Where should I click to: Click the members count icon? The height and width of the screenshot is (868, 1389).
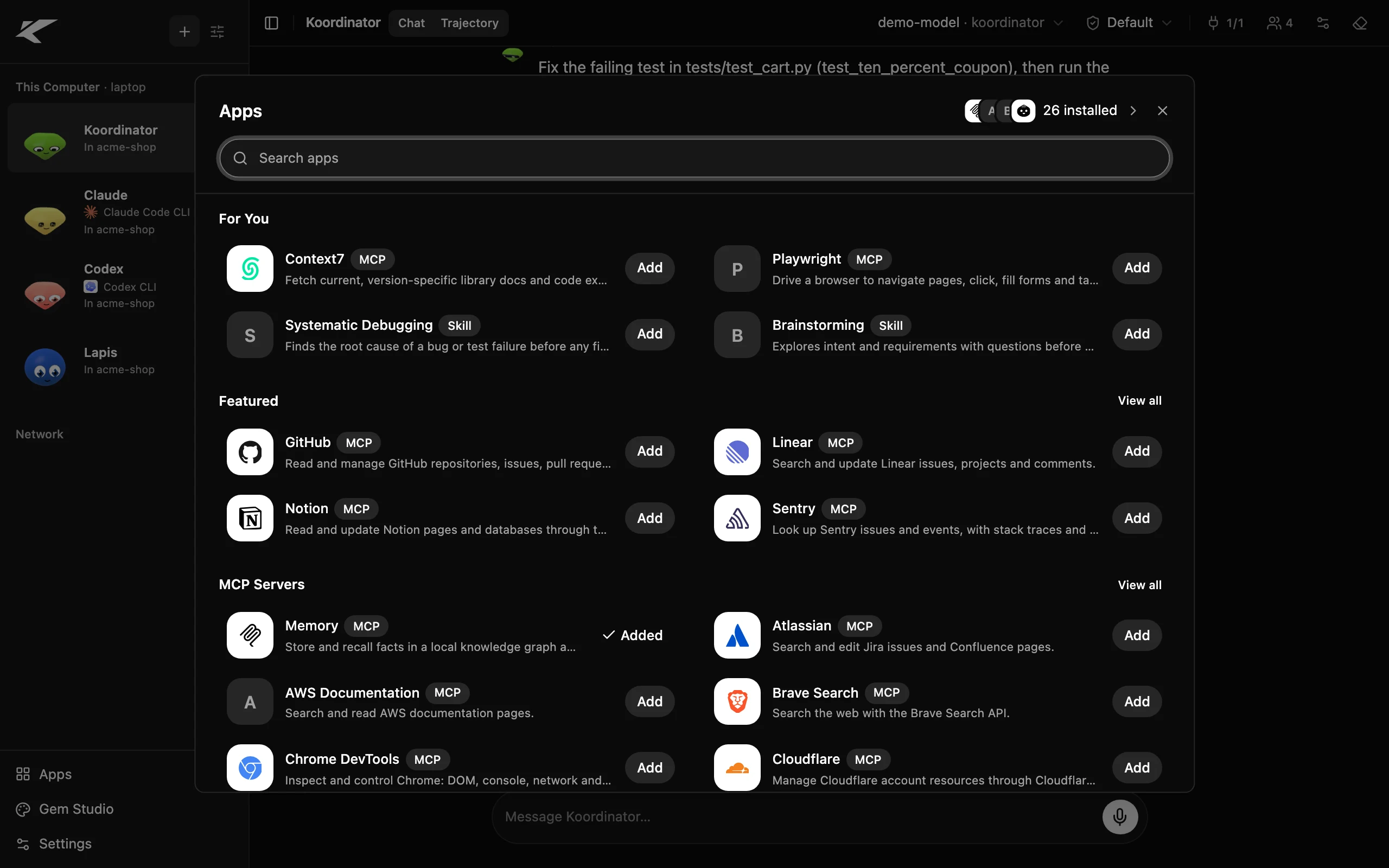click(1280, 23)
